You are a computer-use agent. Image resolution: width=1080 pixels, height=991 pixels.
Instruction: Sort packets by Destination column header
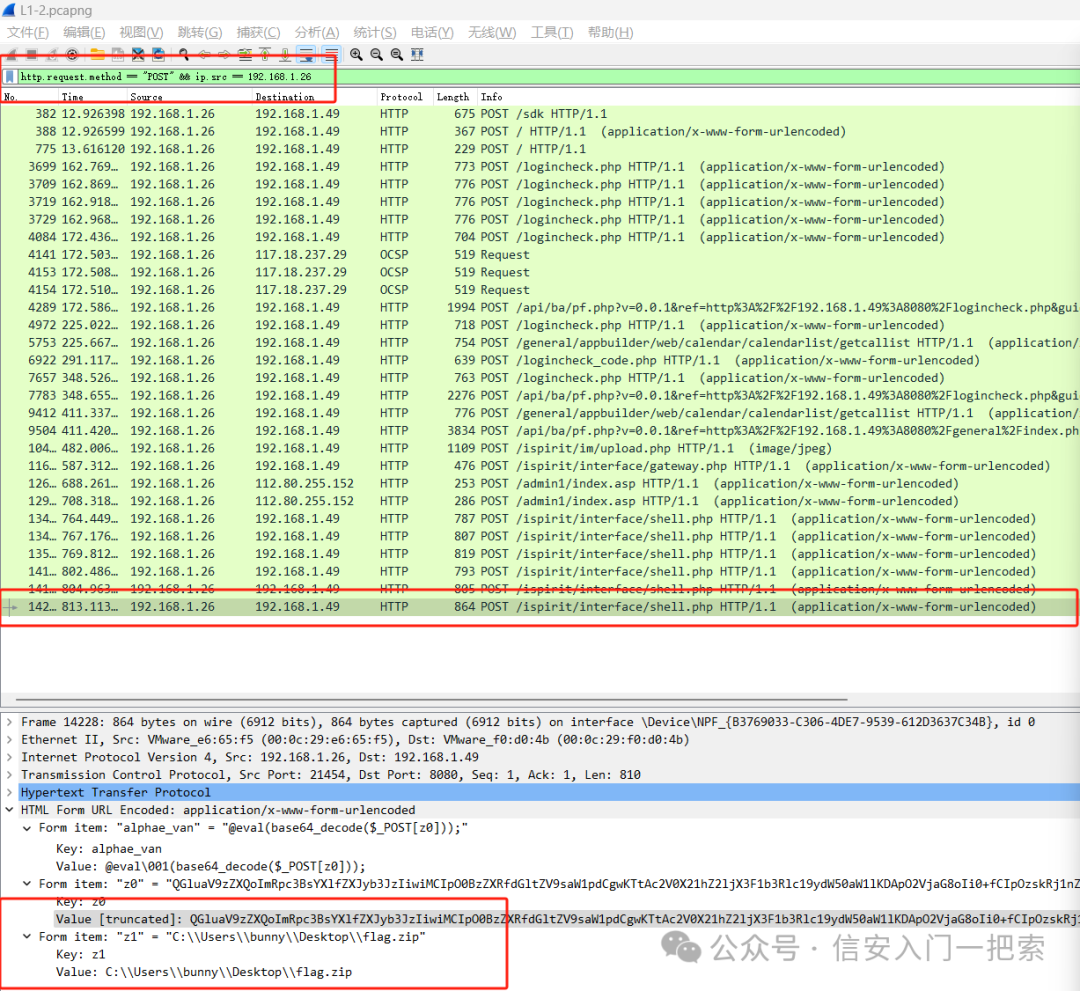[x=315, y=97]
